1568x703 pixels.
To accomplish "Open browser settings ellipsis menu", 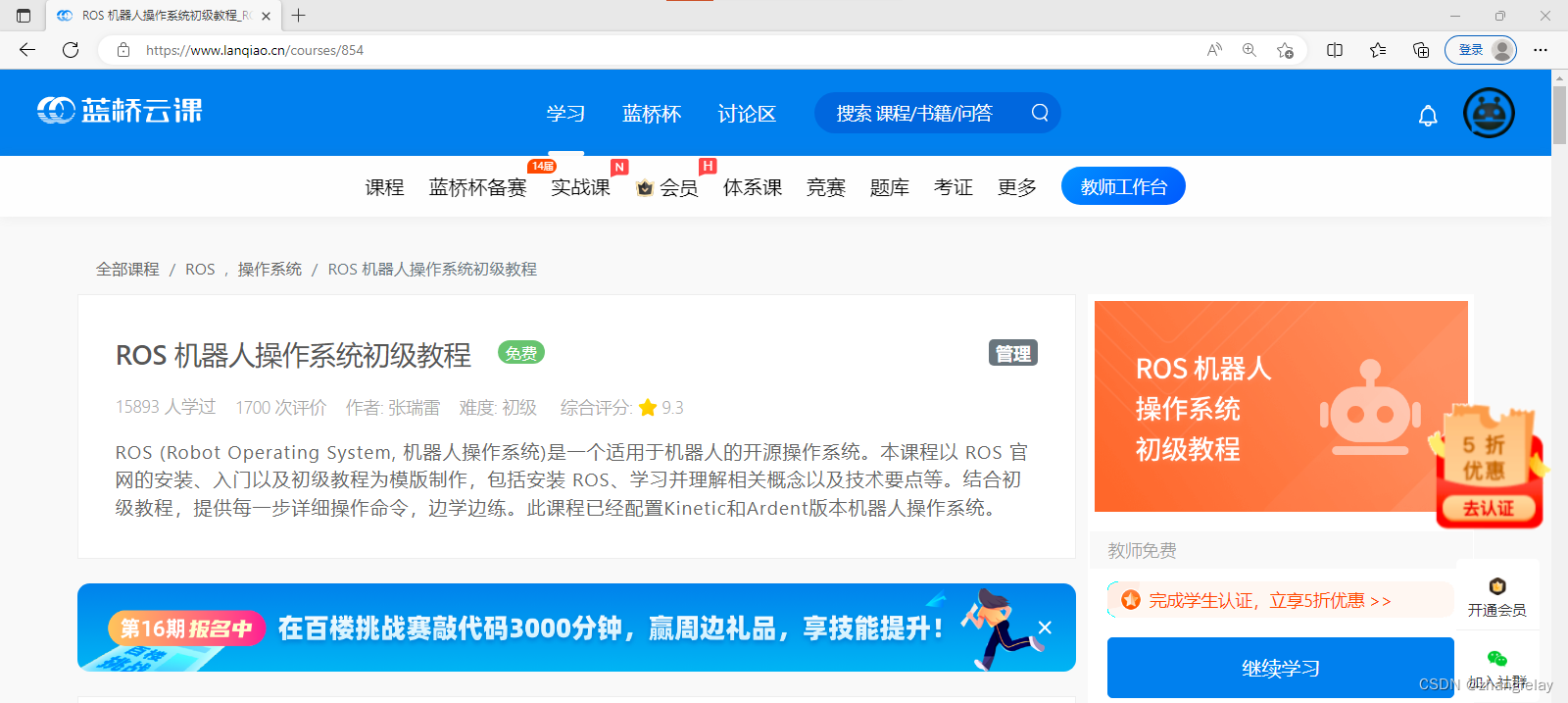I will click(x=1541, y=50).
